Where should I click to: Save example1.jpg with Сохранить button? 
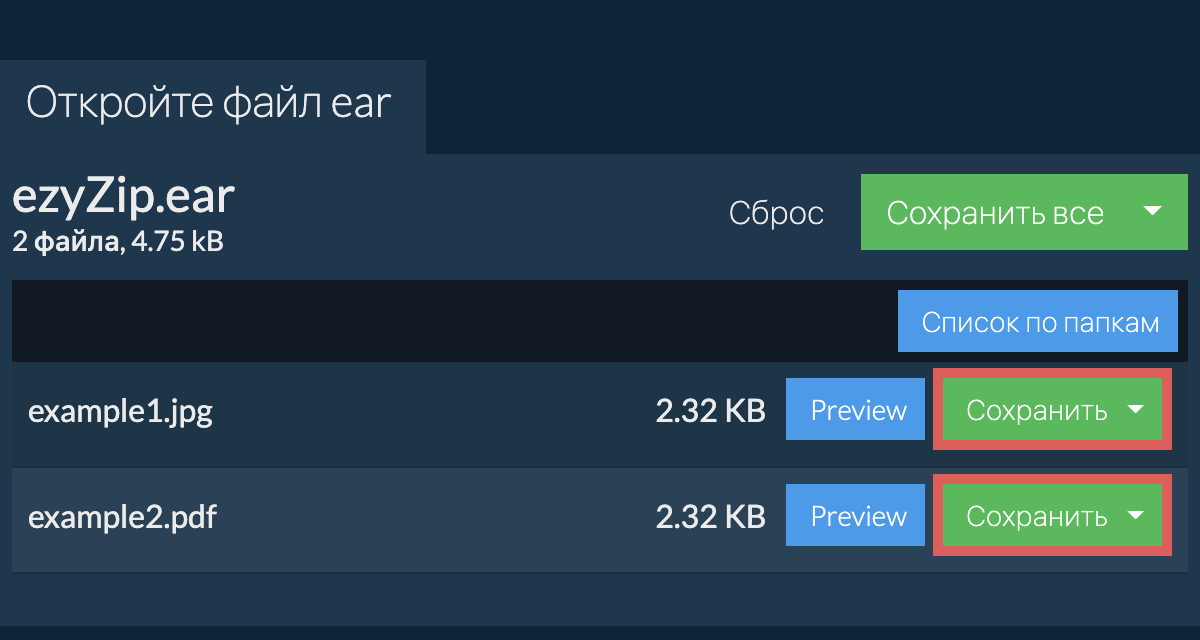[1036, 410]
